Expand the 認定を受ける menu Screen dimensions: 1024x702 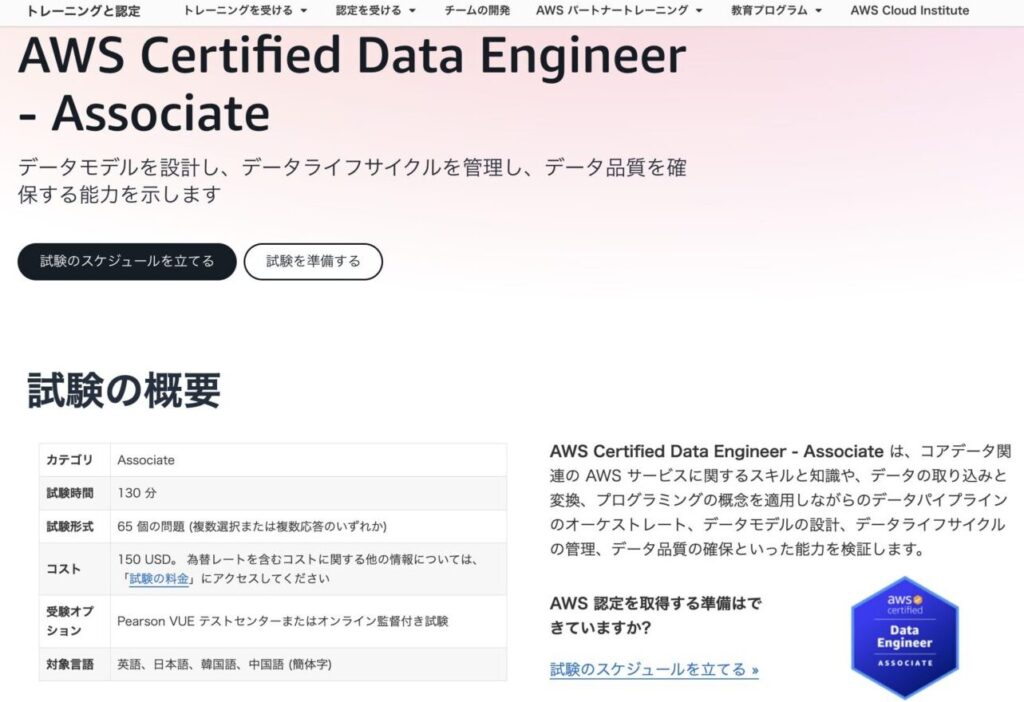coord(376,10)
